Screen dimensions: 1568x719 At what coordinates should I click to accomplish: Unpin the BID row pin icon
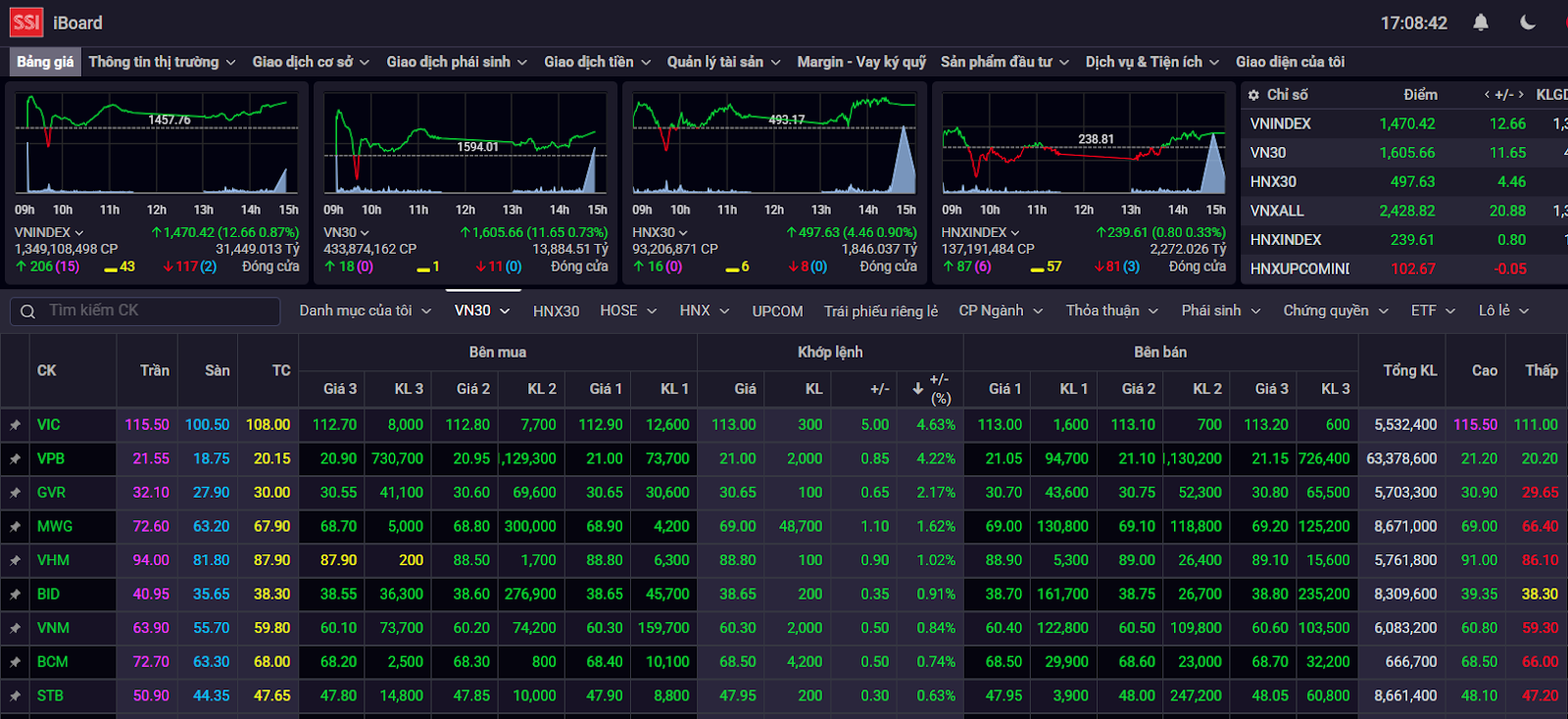15,595
